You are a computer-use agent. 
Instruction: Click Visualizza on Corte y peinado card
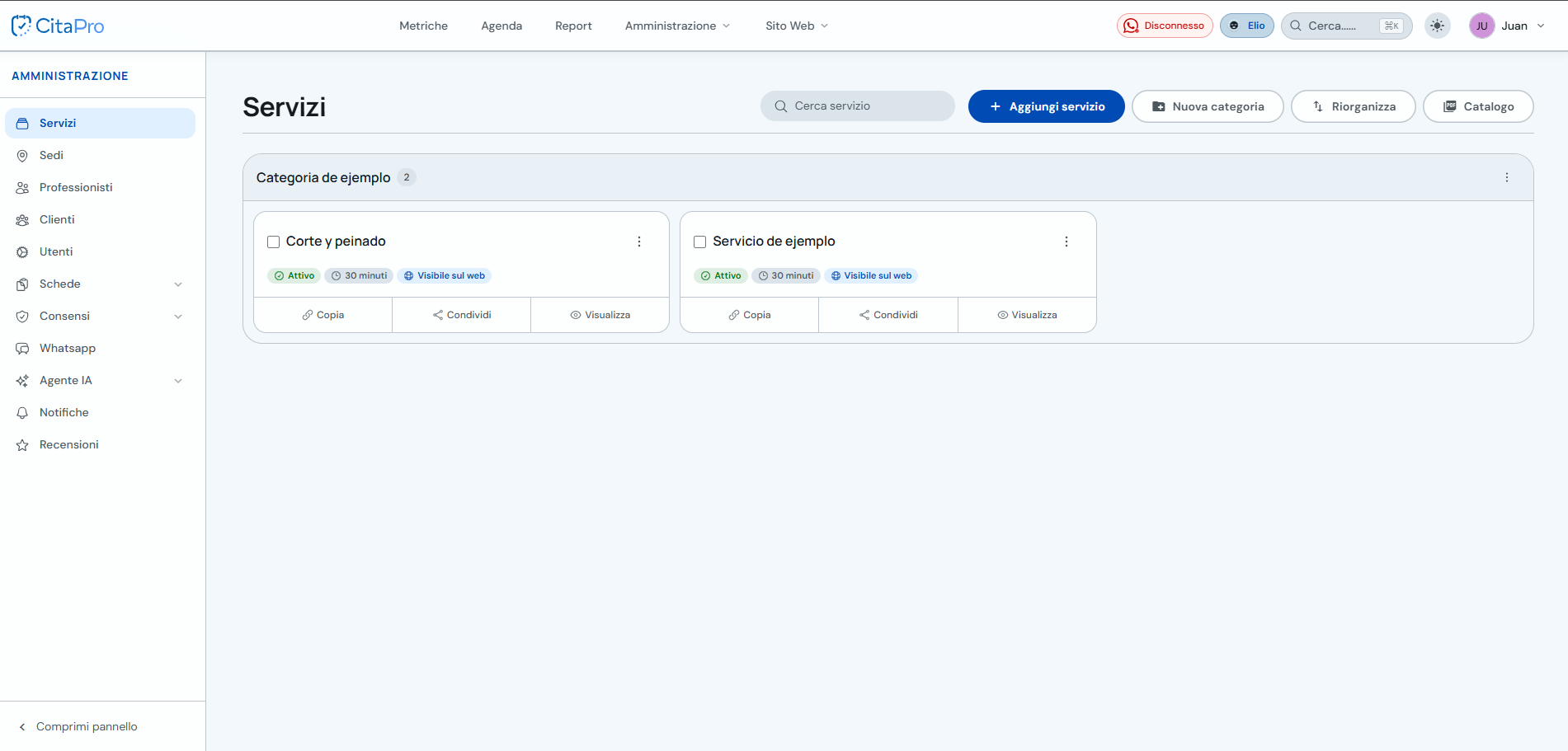pyautogui.click(x=600, y=315)
